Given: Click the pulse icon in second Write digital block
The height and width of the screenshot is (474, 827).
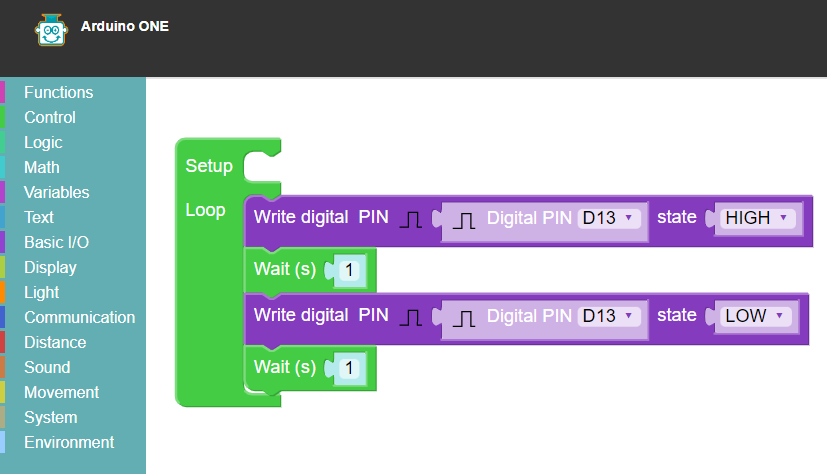Looking at the screenshot, I should pyautogui.click(x=411, y=317).
